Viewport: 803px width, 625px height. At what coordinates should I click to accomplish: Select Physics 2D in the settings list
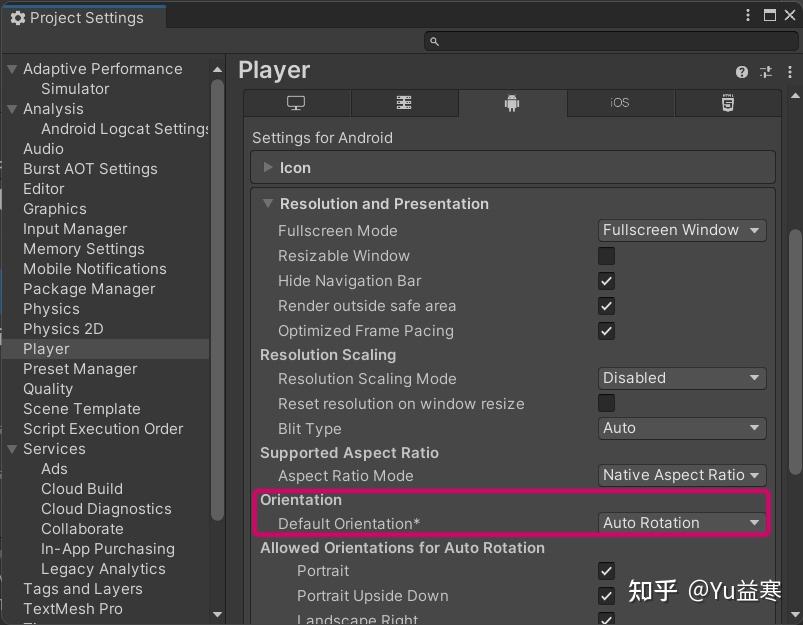pyautogui.click(x=62, y=328)
